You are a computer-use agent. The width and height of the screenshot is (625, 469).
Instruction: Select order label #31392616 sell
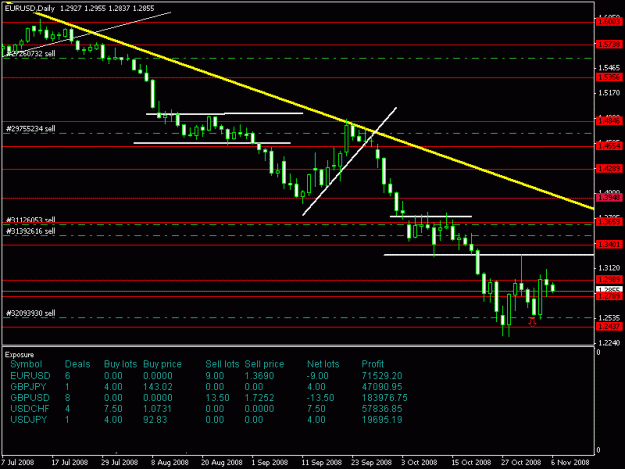click(x=31, y=231)
